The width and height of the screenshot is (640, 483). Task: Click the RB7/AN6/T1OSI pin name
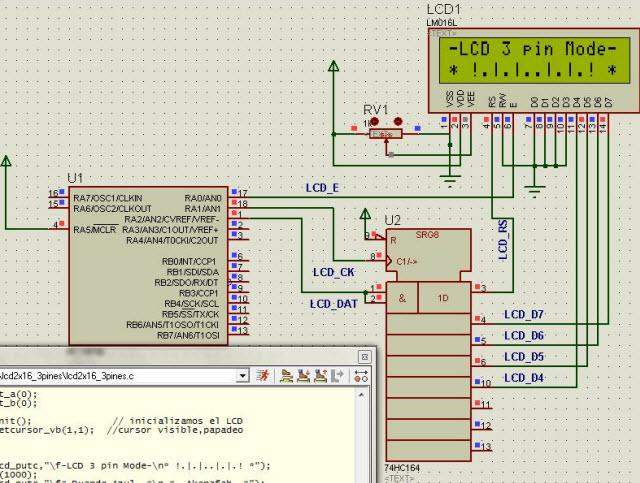[188, 336]
